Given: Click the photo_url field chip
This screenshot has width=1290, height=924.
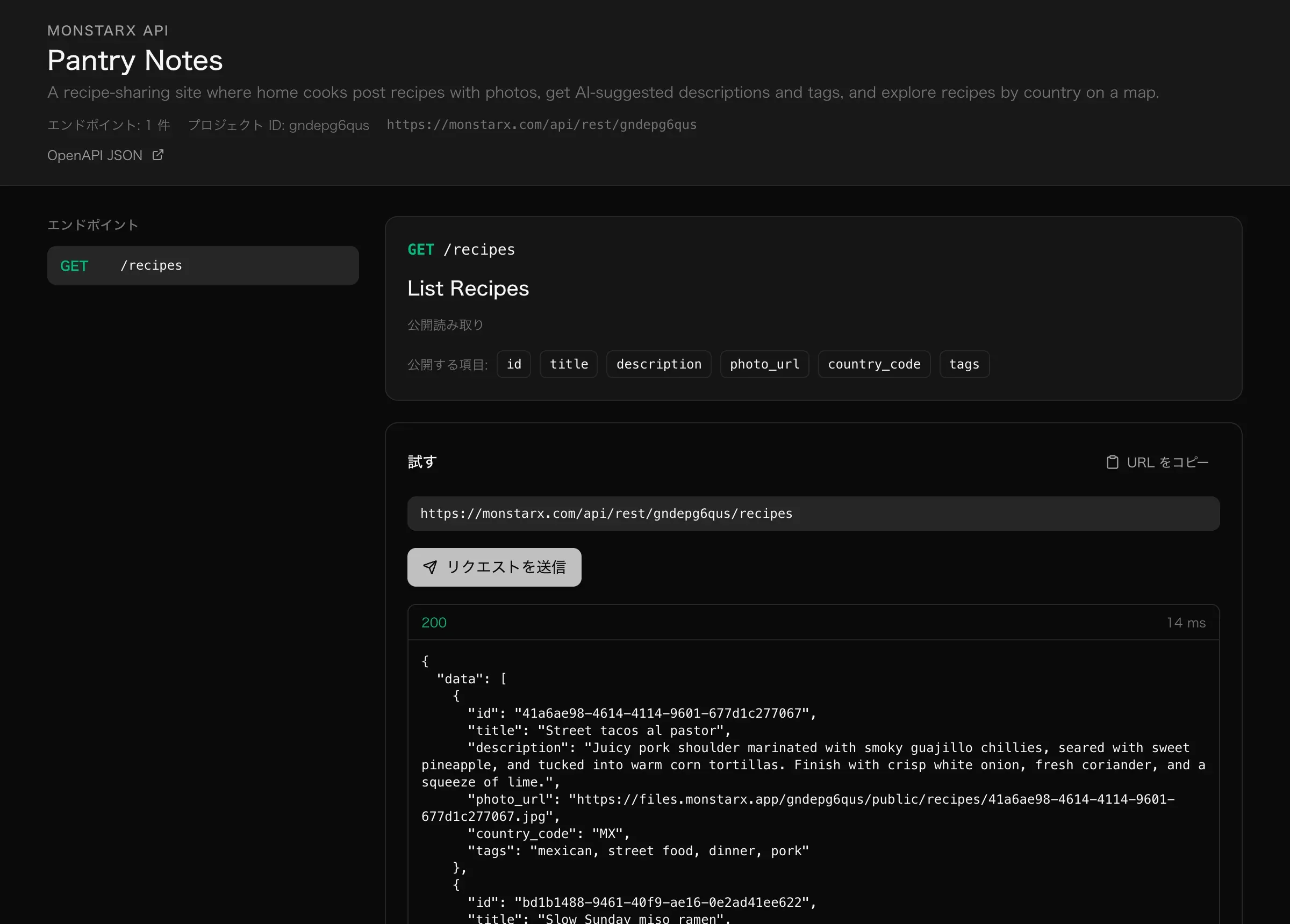Looking at the screenshot, I should coord(764,364).
